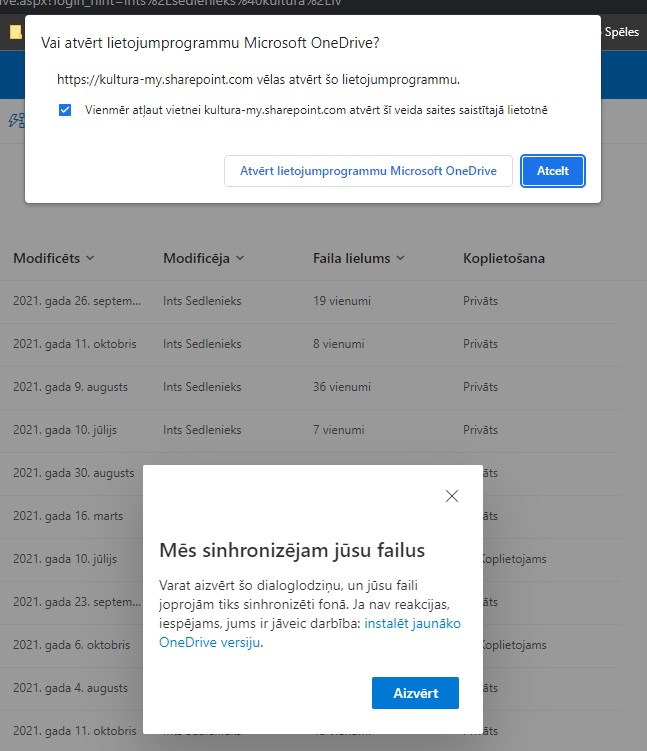Click Atvērt lietojumprogrammu Microsoft OneDrive button

(368, 171)
